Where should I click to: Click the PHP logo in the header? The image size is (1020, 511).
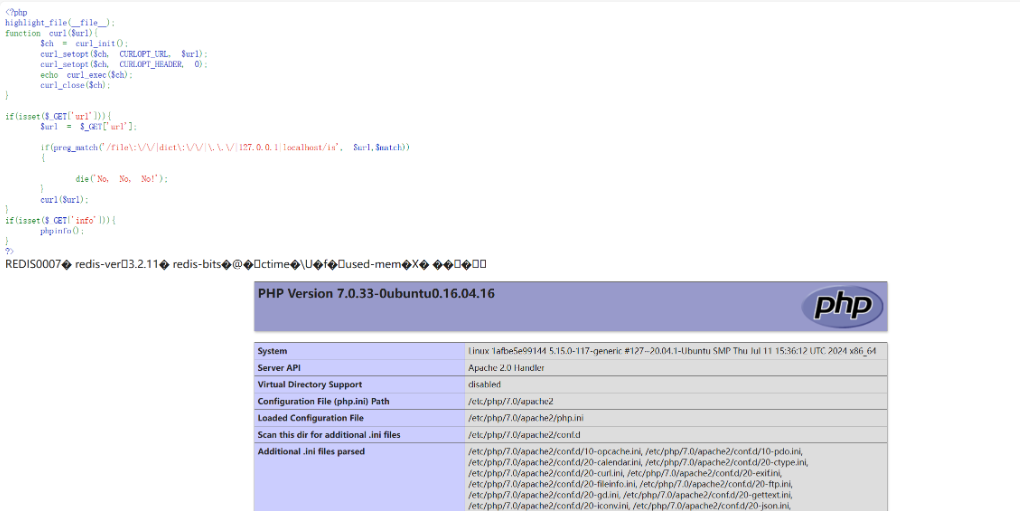(x=842, y=305)
